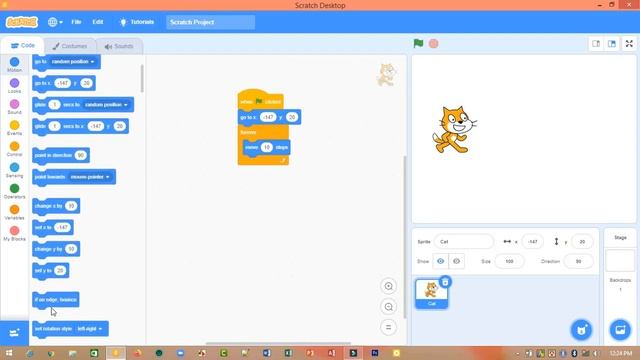Open the Events blocks category

pyautogui.click(x=14, y=128)
